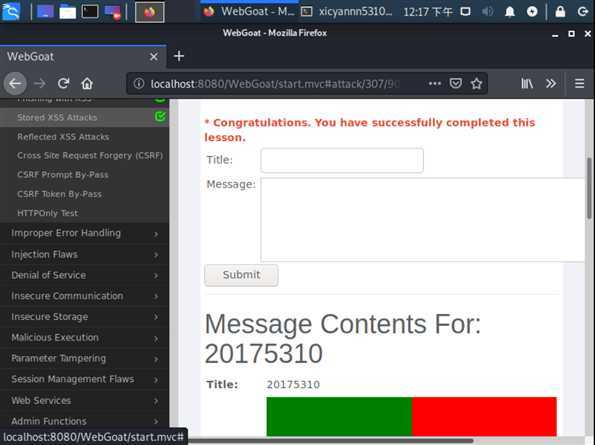Expand Insecure Communication category
The image size is (595, 445).
point(84,296)
